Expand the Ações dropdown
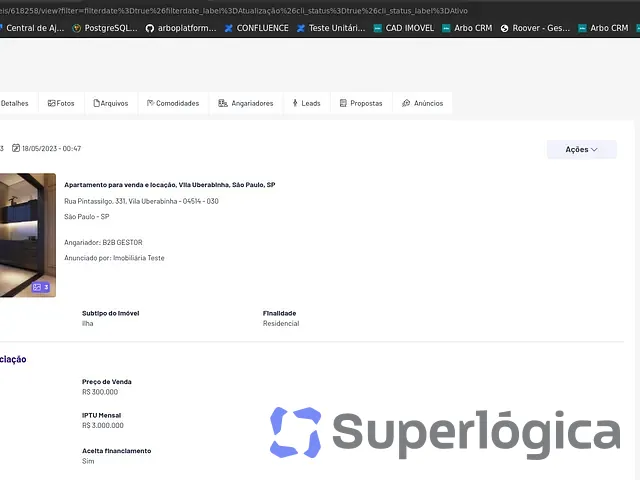640x480 pixels. pyautogui.click(x=582, y=149)
